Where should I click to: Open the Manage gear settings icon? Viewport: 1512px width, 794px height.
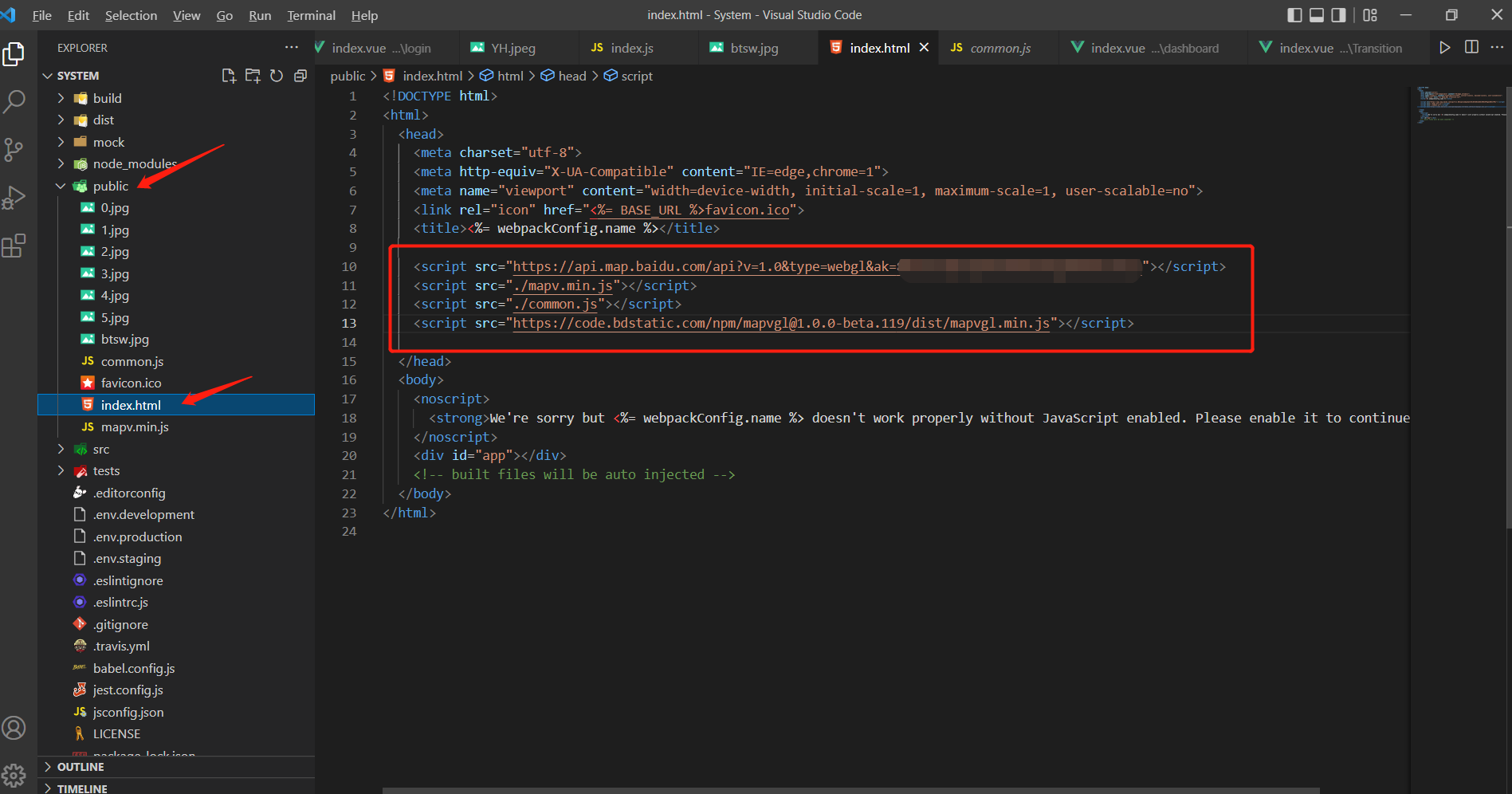(14, 775)
